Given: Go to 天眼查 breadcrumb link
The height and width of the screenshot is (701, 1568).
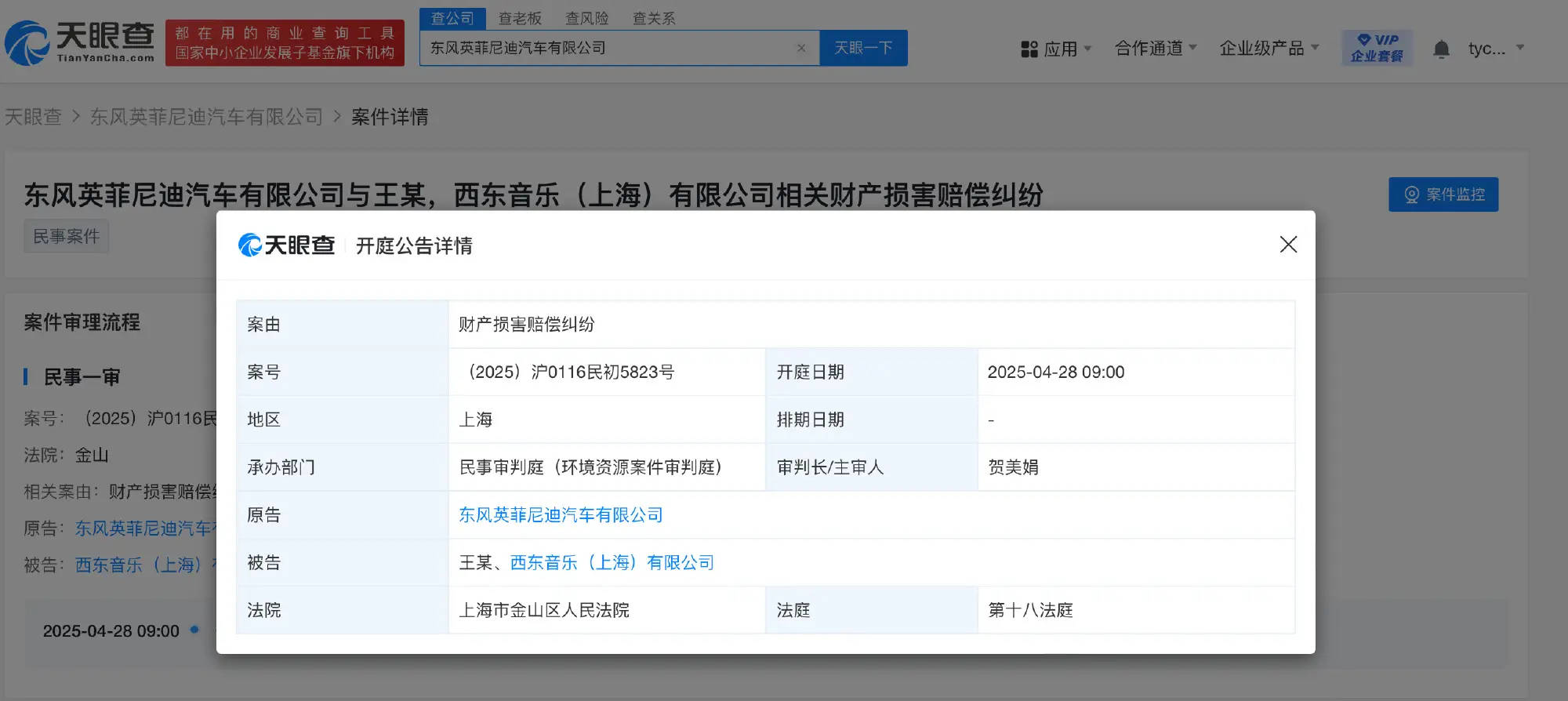Looking at the screenshot, I should 33,117.
